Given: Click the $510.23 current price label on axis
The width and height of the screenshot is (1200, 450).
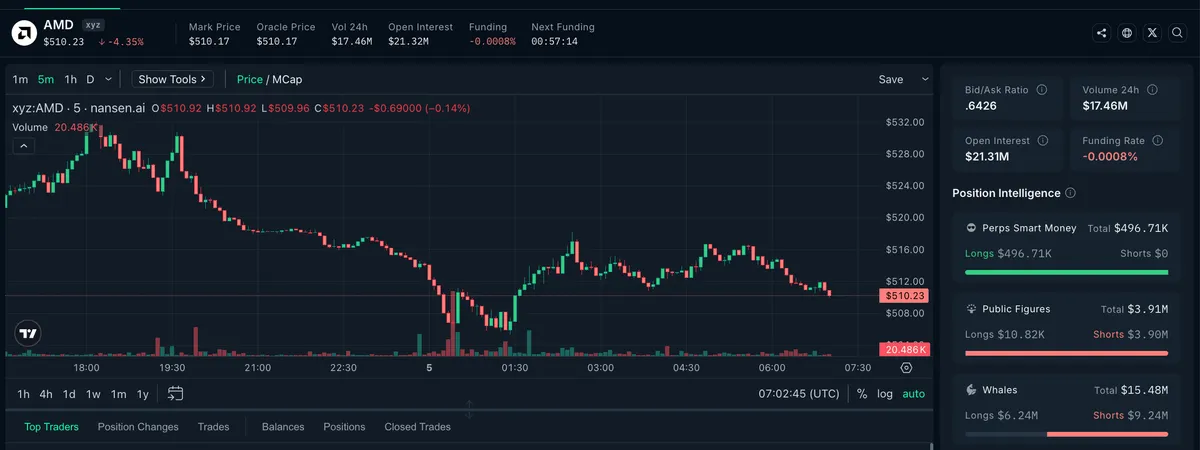Looking at the screenshot, I should (x=903, y=296).
